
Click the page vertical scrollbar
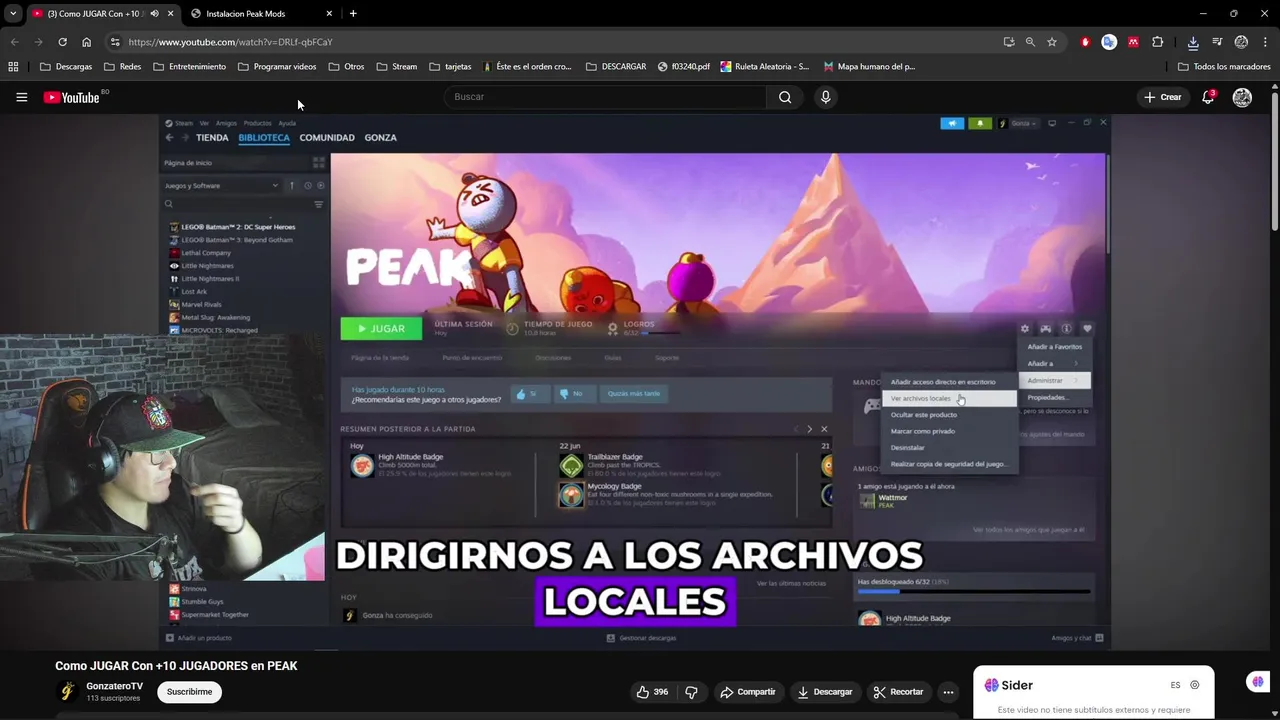click(1275, 160)
